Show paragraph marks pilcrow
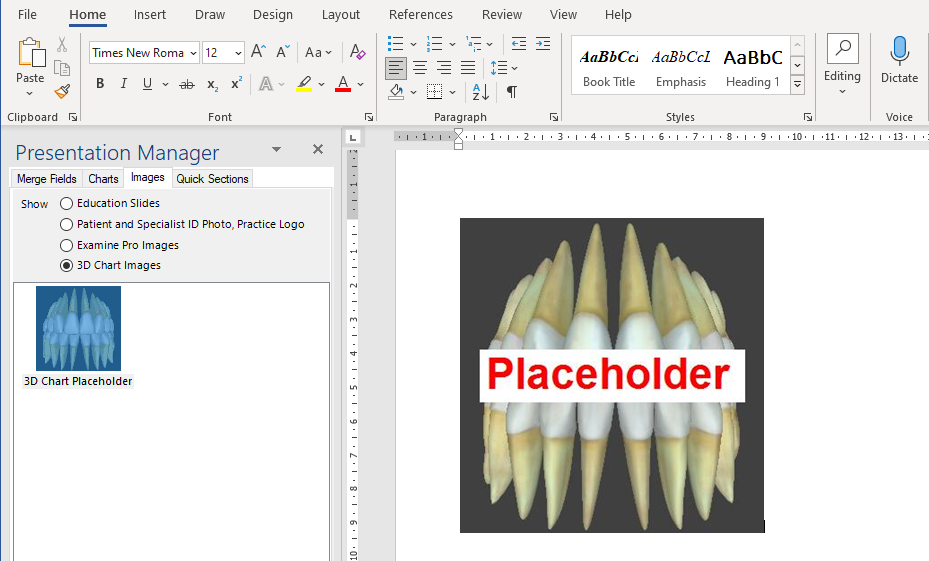Viewport: 929px width, 561px height. point(512,92)
